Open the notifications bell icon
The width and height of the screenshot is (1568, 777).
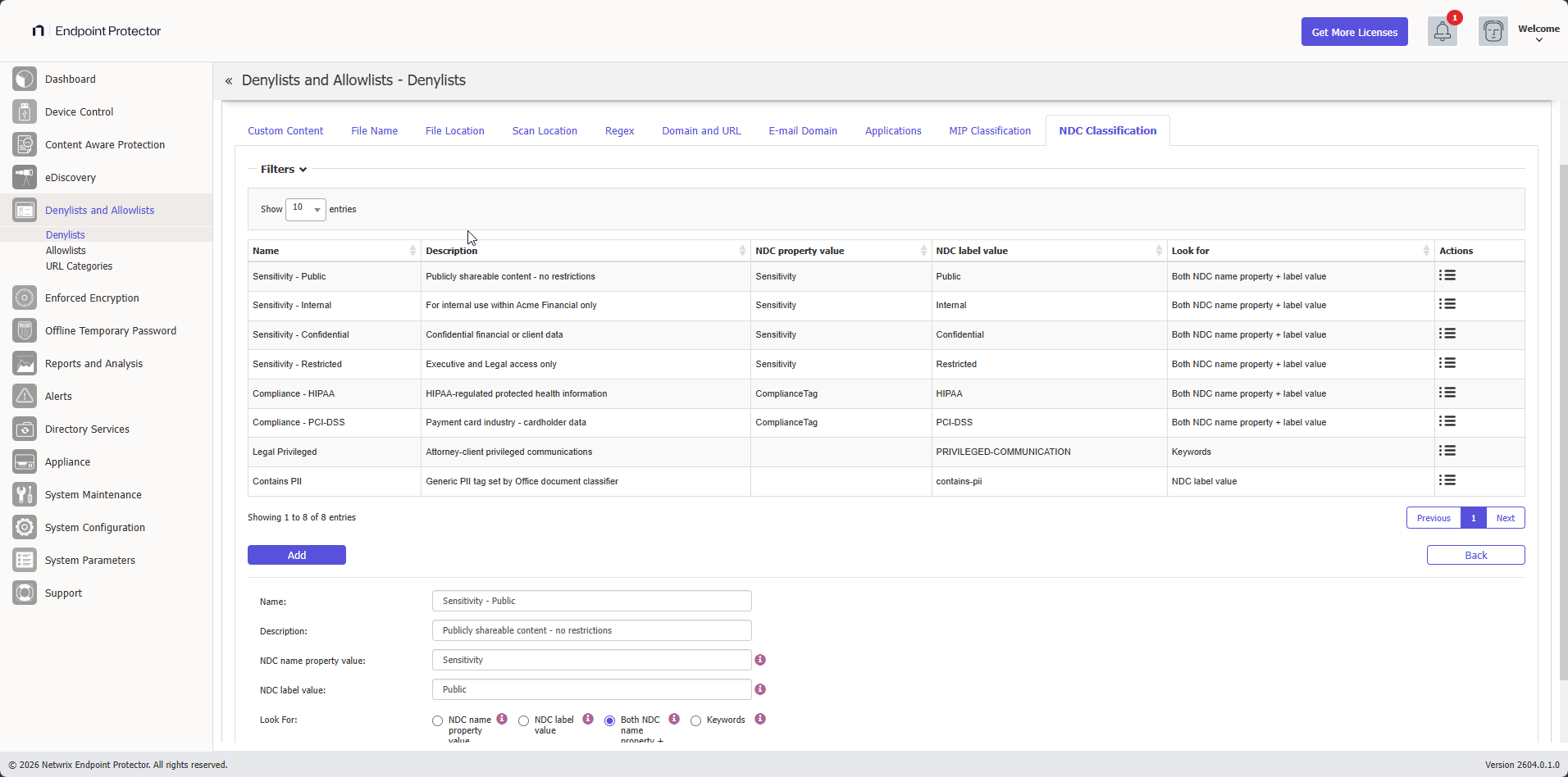(1443, 32)
